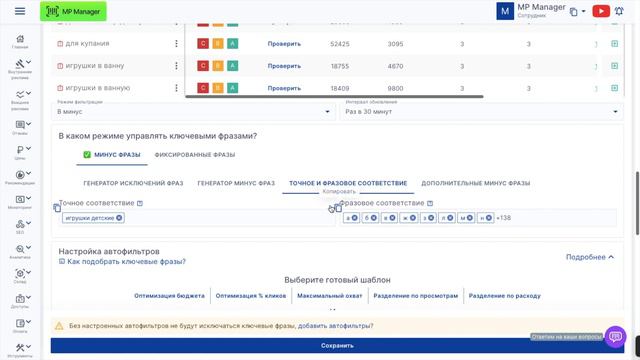Click the page's vertical scrollbar thumb
Screen dimensions: 640x360
637,203
